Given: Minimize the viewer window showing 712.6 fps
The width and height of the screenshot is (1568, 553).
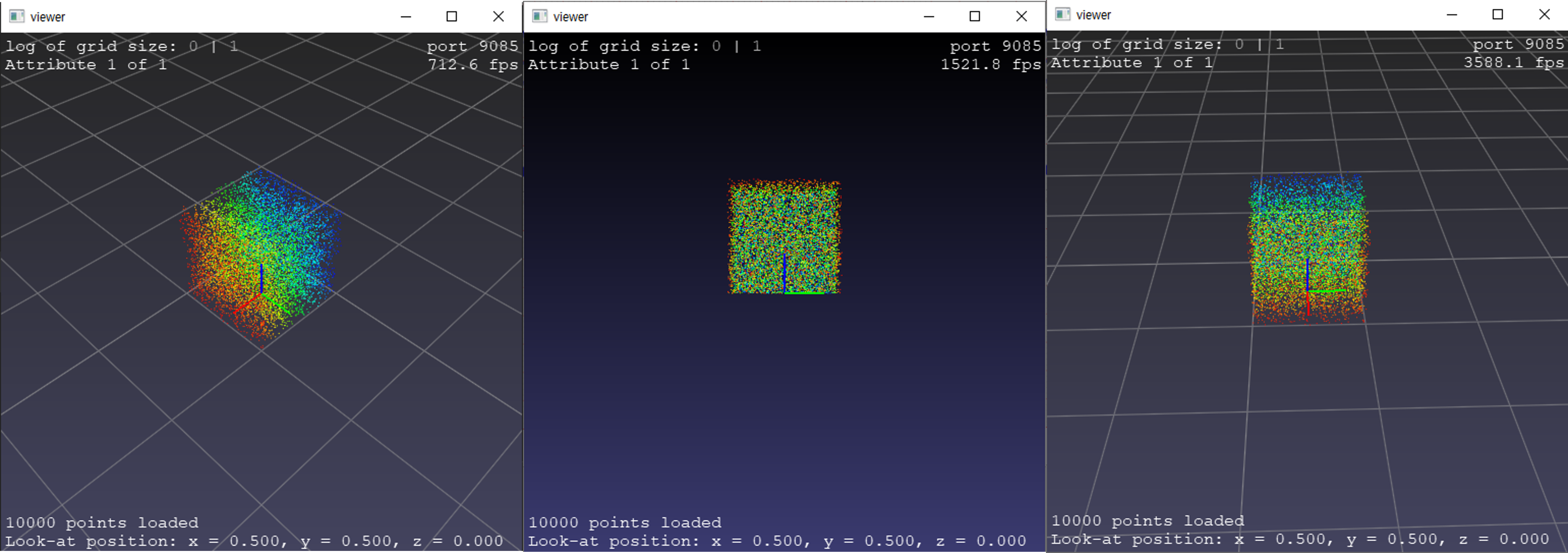Looking at the screenshot, I should [x=406, y=17].
